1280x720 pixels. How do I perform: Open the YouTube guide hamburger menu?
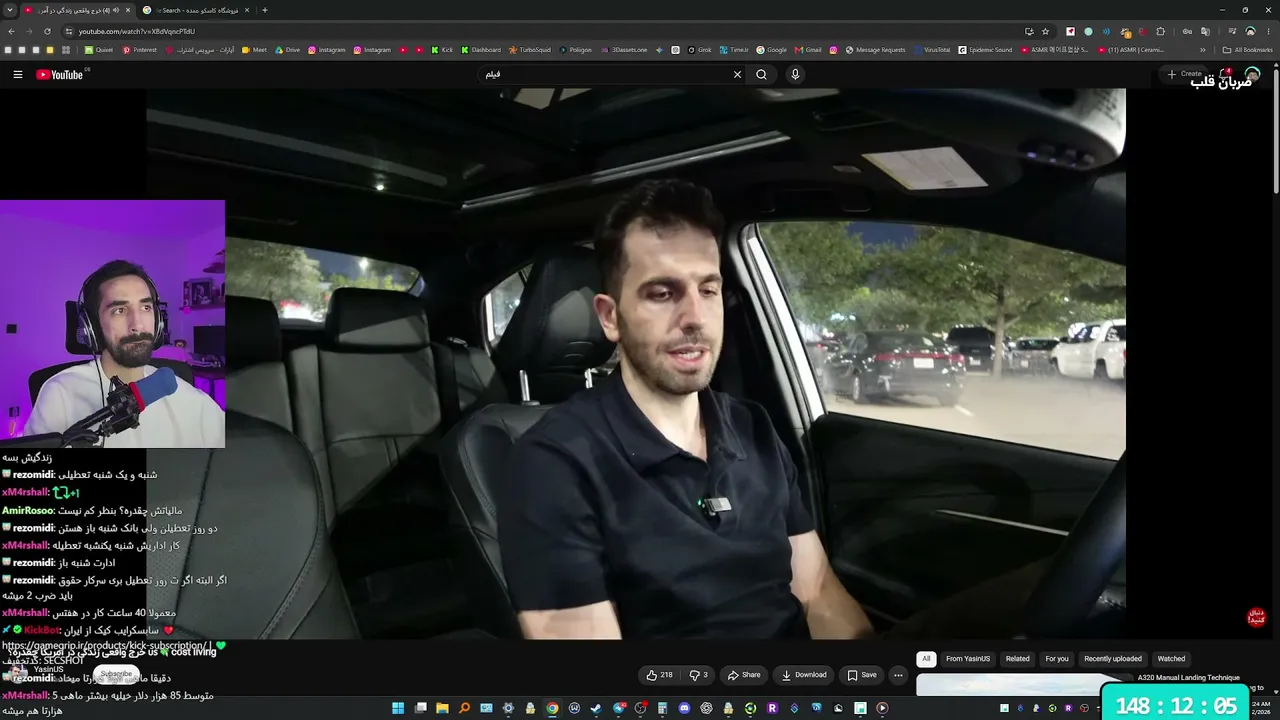(x=17, y=74)
